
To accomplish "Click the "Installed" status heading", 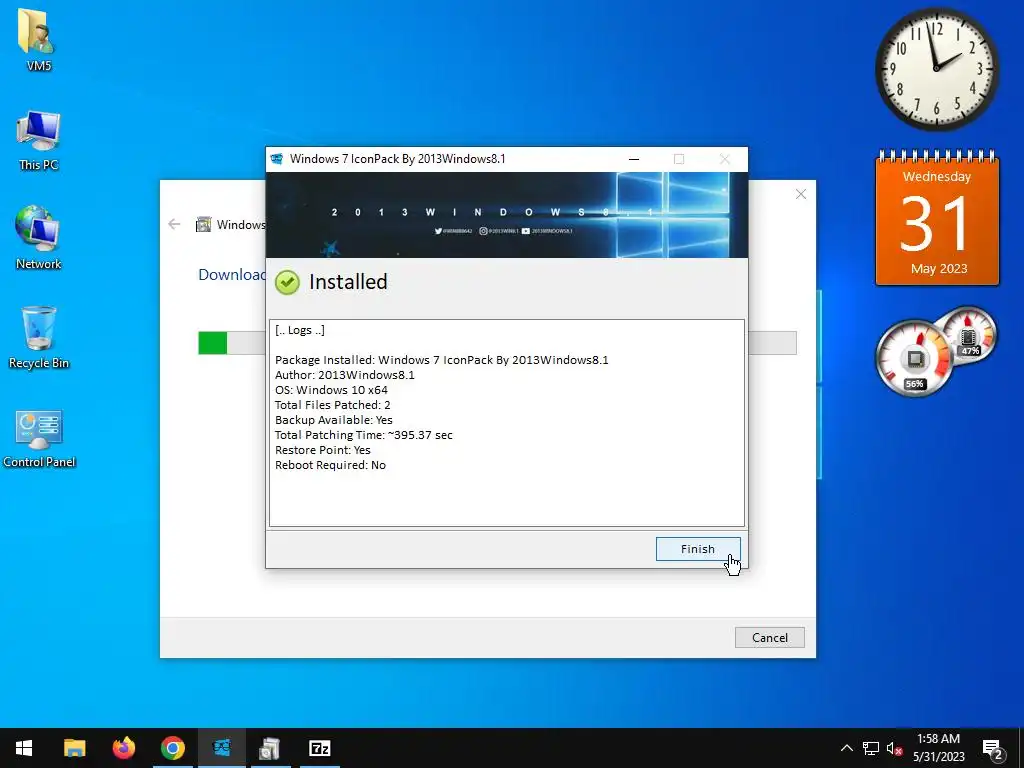I will 348,281.
